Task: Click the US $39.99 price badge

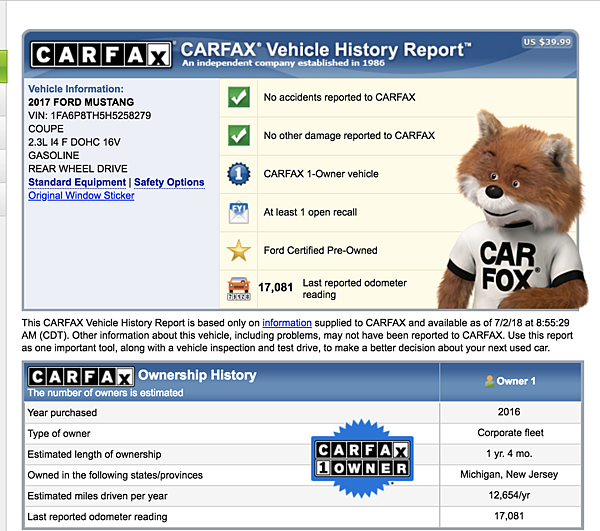Action: coord(547,42)
